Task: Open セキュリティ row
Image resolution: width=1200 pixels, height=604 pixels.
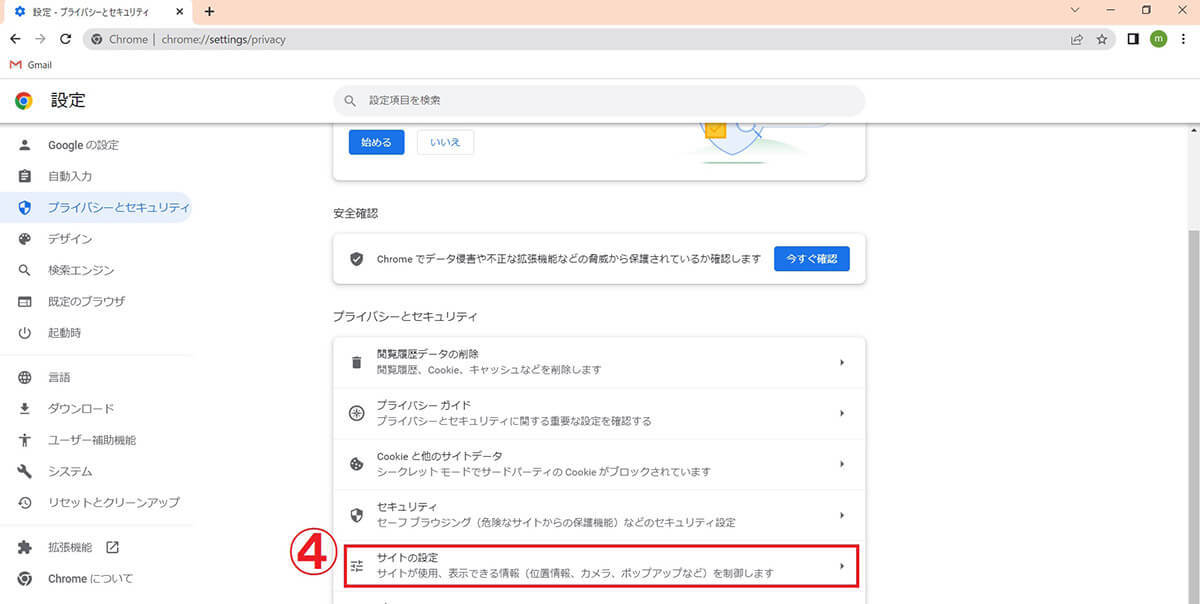Action: (599, 515)
